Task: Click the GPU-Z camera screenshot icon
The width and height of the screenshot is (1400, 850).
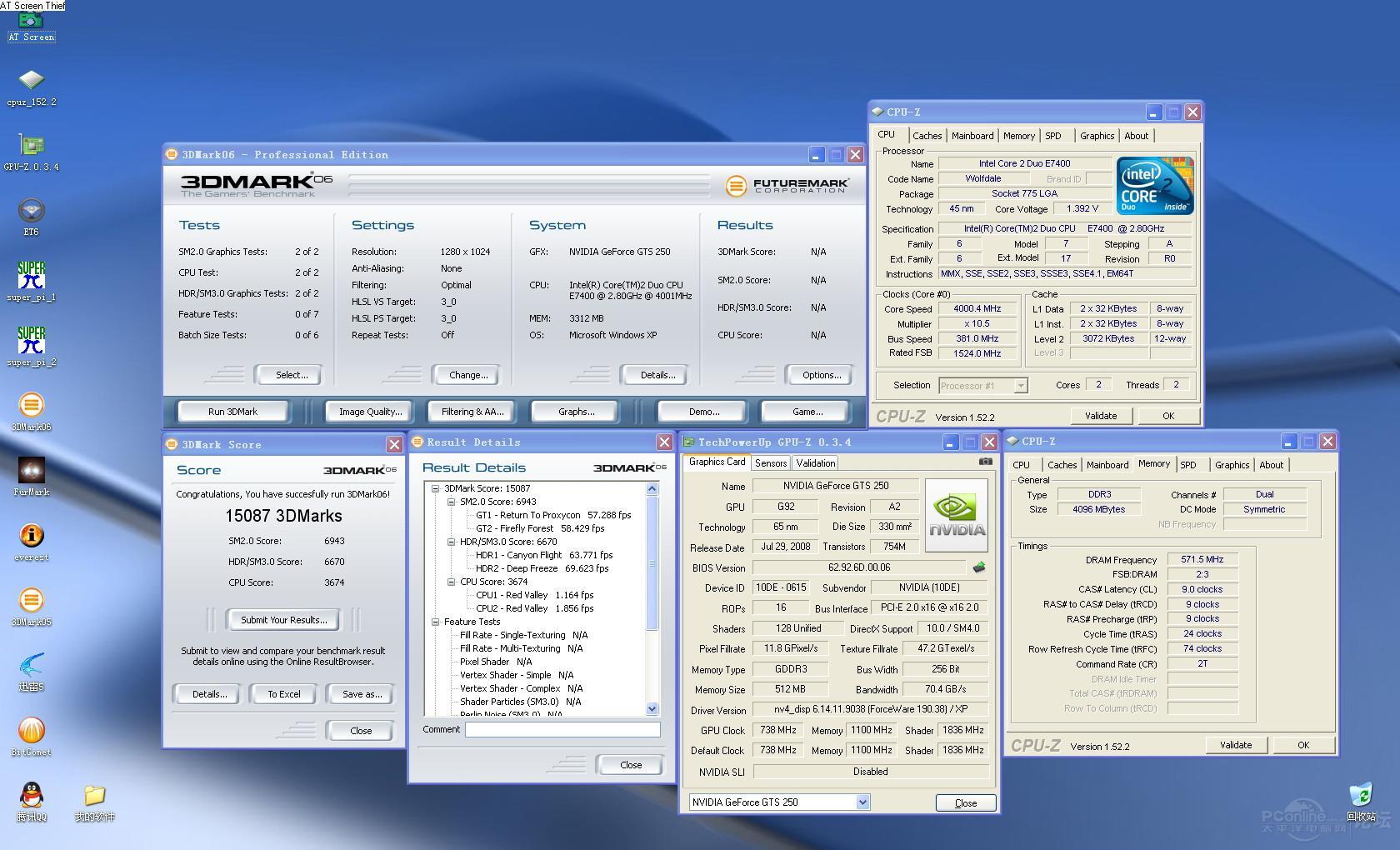Action: pyautogui.click(x=985, y=462)
